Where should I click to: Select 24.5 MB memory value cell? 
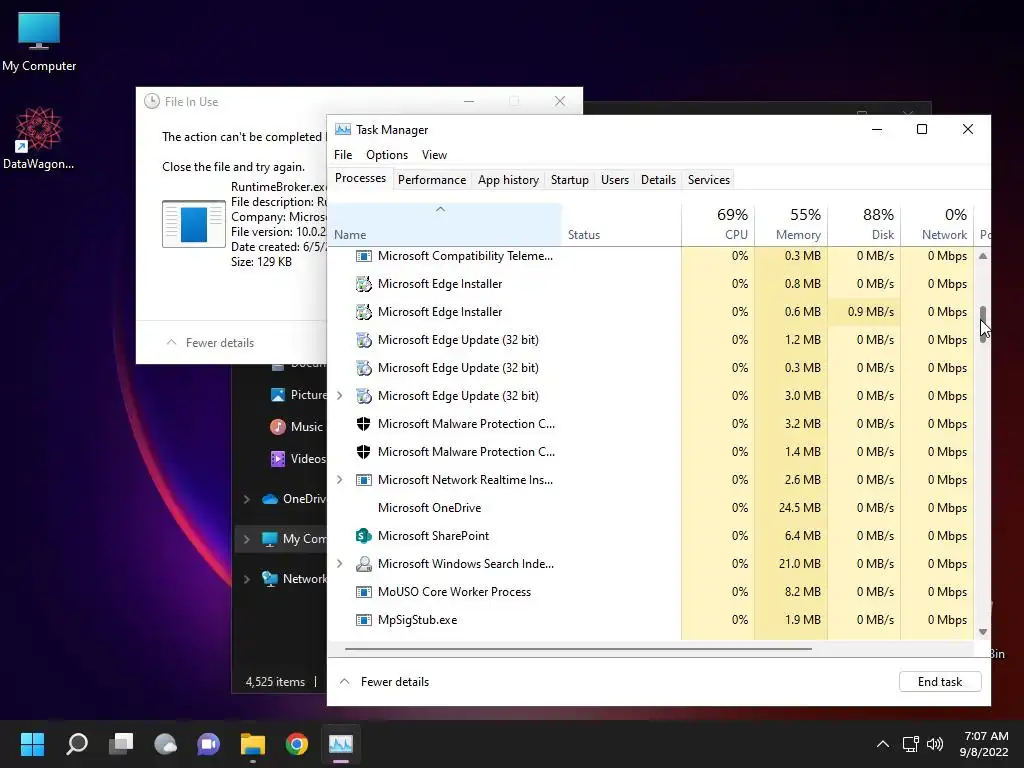(x=791, y=508)
